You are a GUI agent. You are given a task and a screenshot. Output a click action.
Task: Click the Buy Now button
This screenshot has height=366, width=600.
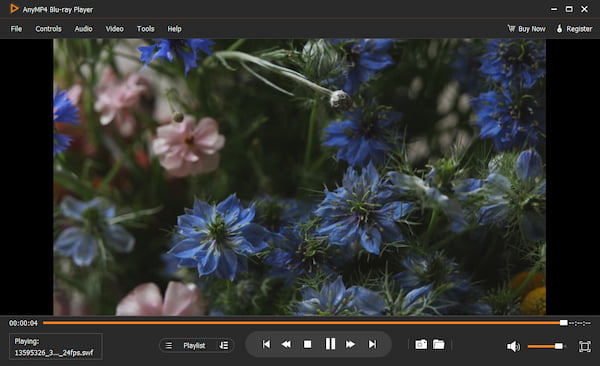point(527,29)
